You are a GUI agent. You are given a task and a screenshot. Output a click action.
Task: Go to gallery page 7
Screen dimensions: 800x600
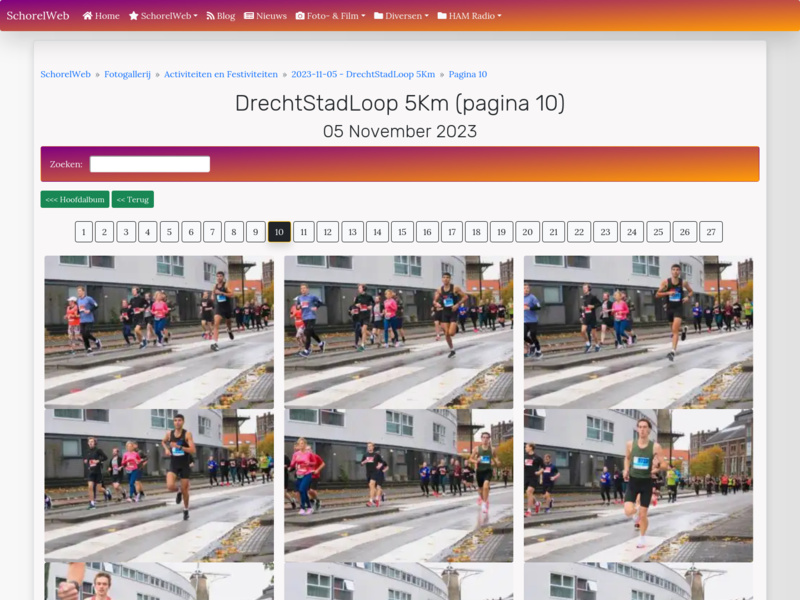click(212, 232)
